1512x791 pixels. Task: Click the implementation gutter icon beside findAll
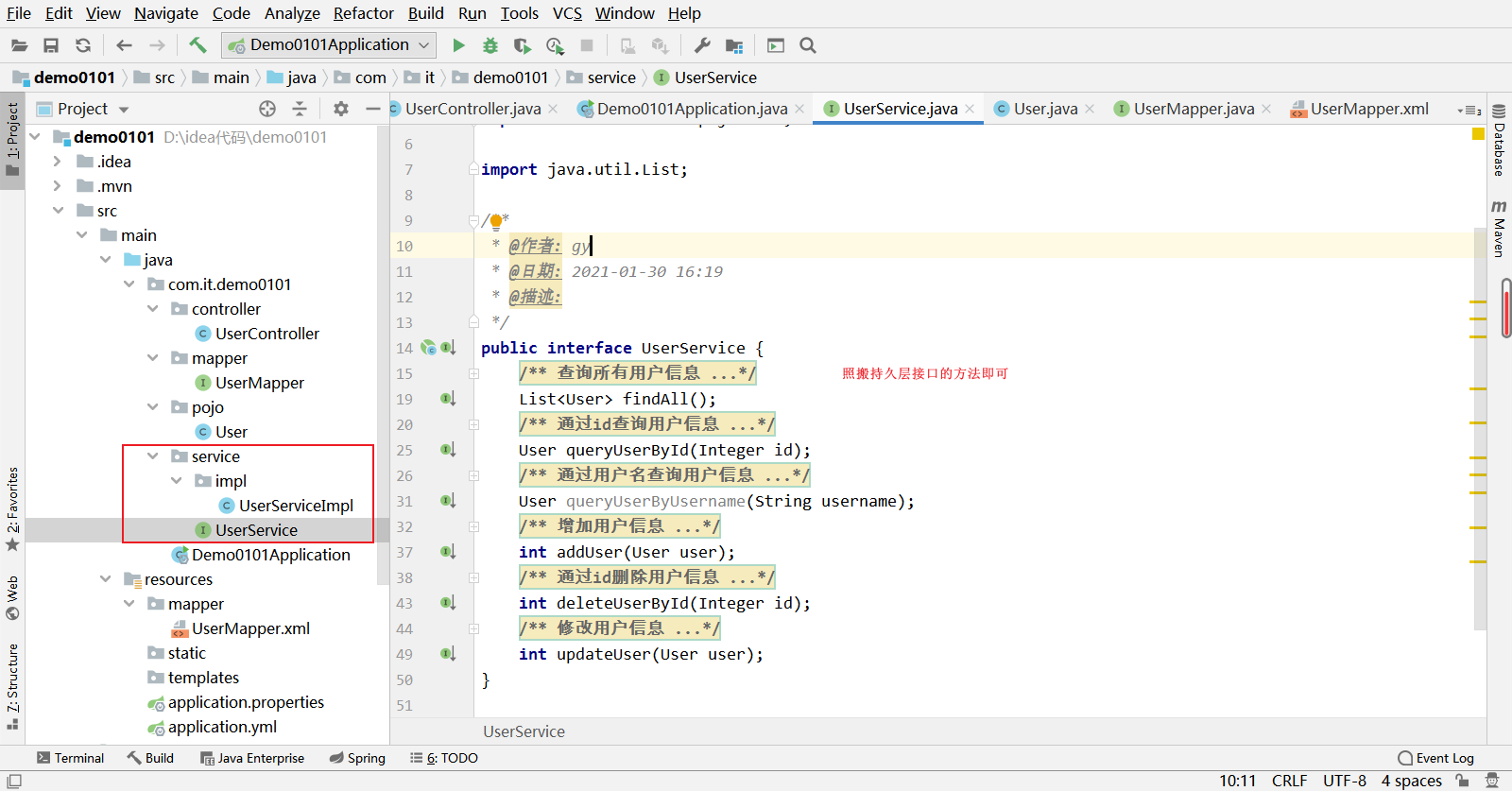[448, 399]
